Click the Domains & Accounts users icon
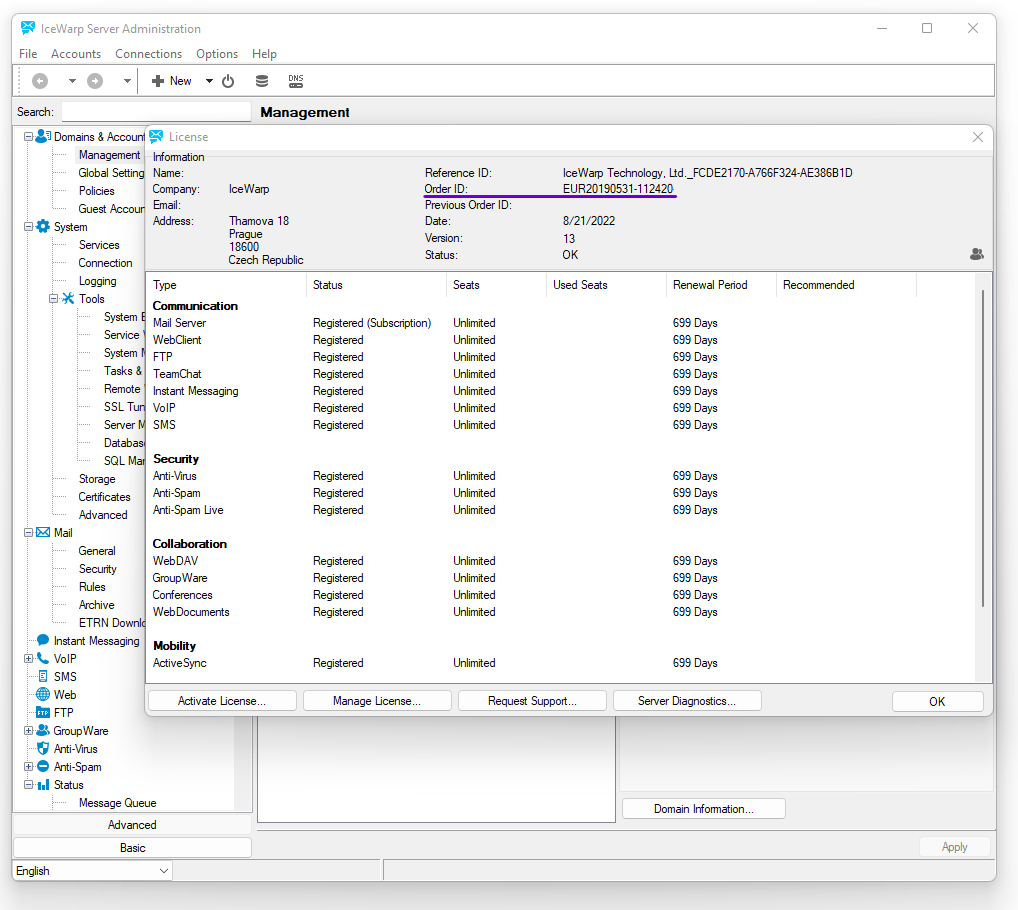This screenshot has height=910, width=1018. 43,136
